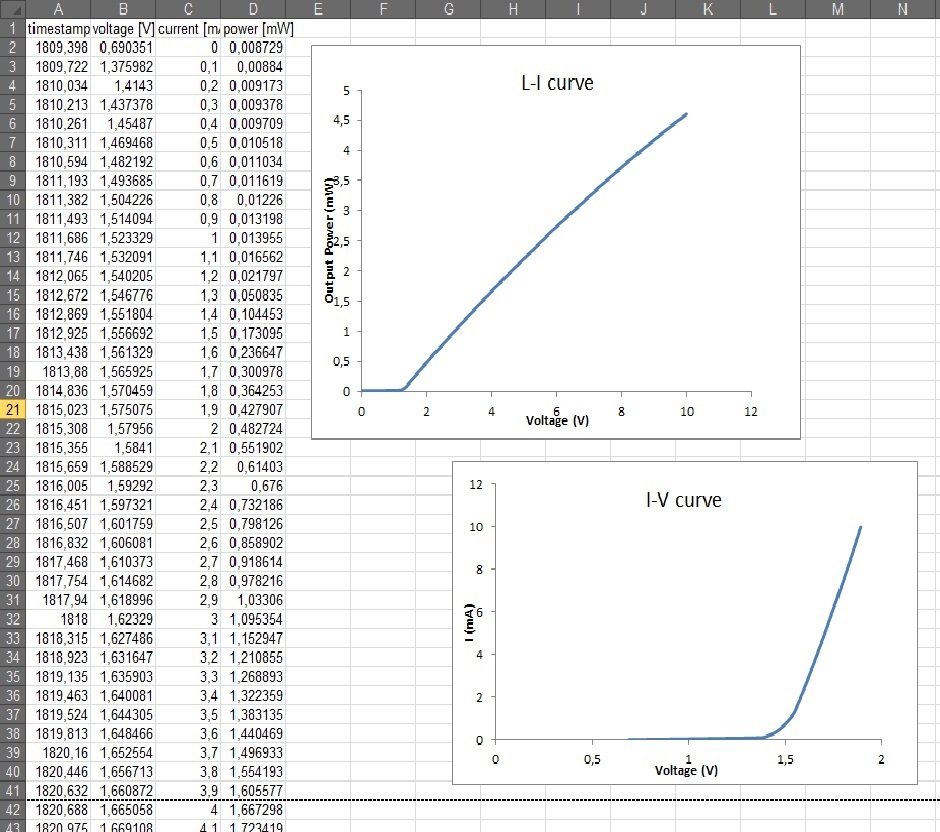
Task: Select voltage cell 1,375982
Action: tap(123, 67)
